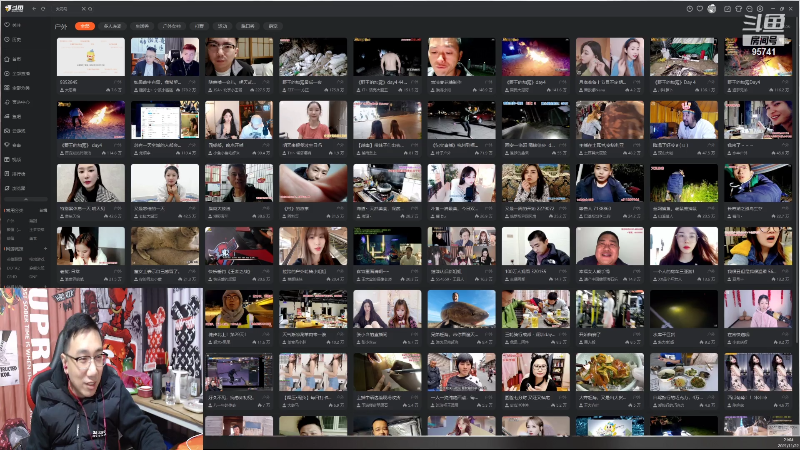
Task: Expand the sidebar section with the plus sign
Action: tap(45, 248)
